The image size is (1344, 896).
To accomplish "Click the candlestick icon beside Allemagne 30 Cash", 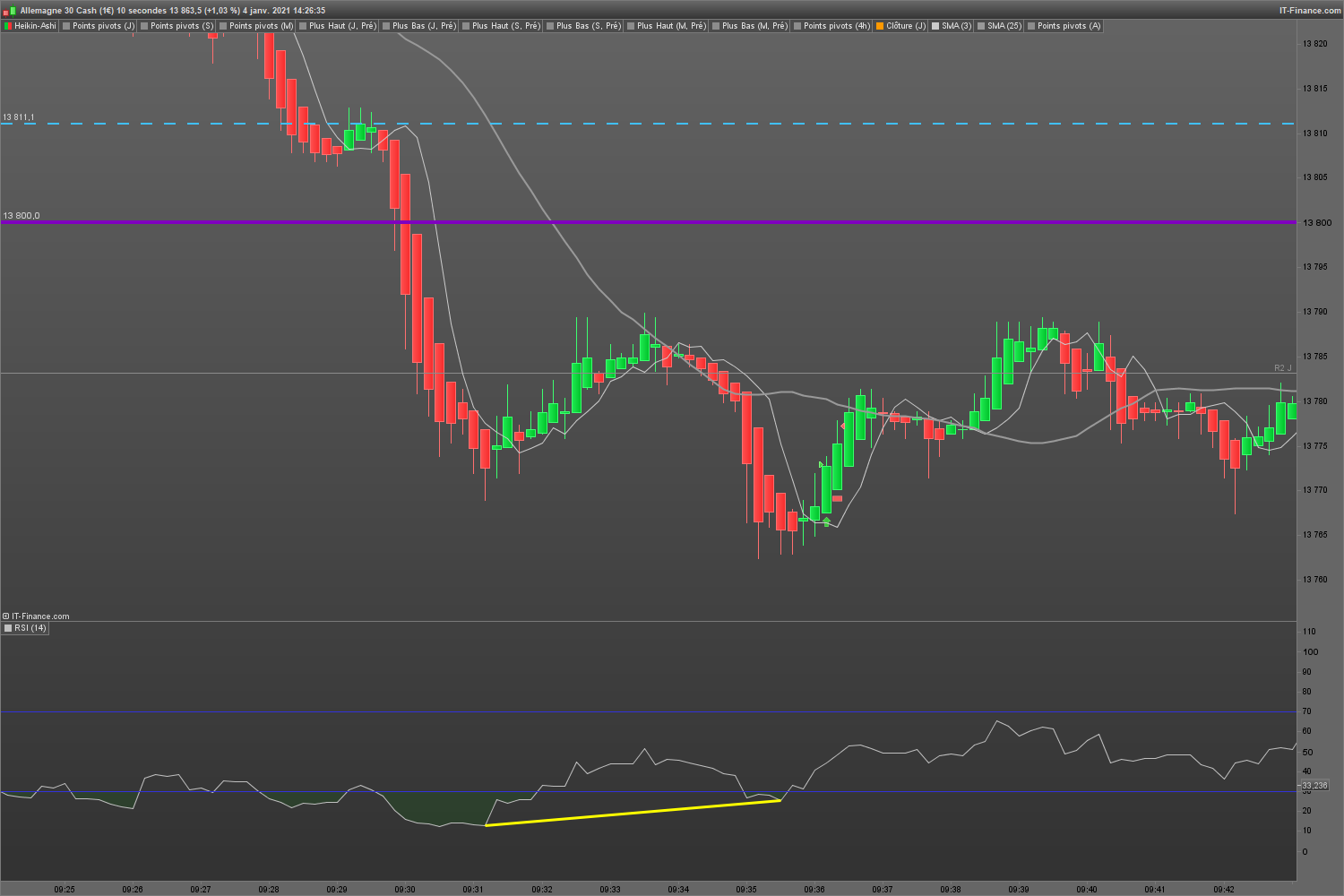I will pyautogui.click(x=9, y=11).
